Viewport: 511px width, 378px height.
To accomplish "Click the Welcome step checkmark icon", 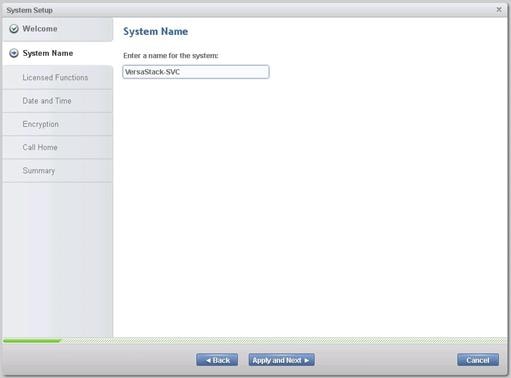I will coord(14,29).
